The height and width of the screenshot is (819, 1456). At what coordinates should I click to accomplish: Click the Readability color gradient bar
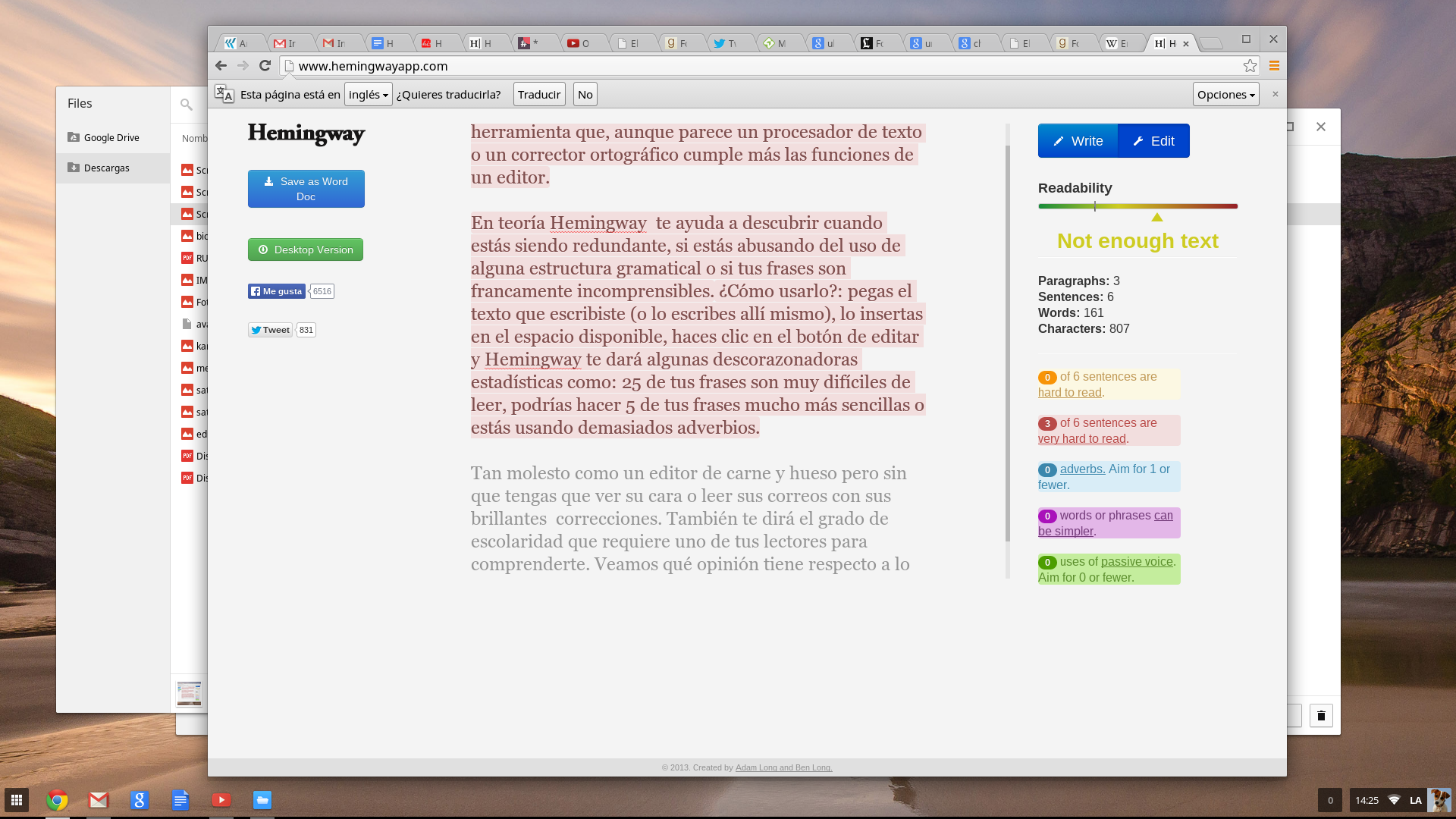(x=1137, y=206)
